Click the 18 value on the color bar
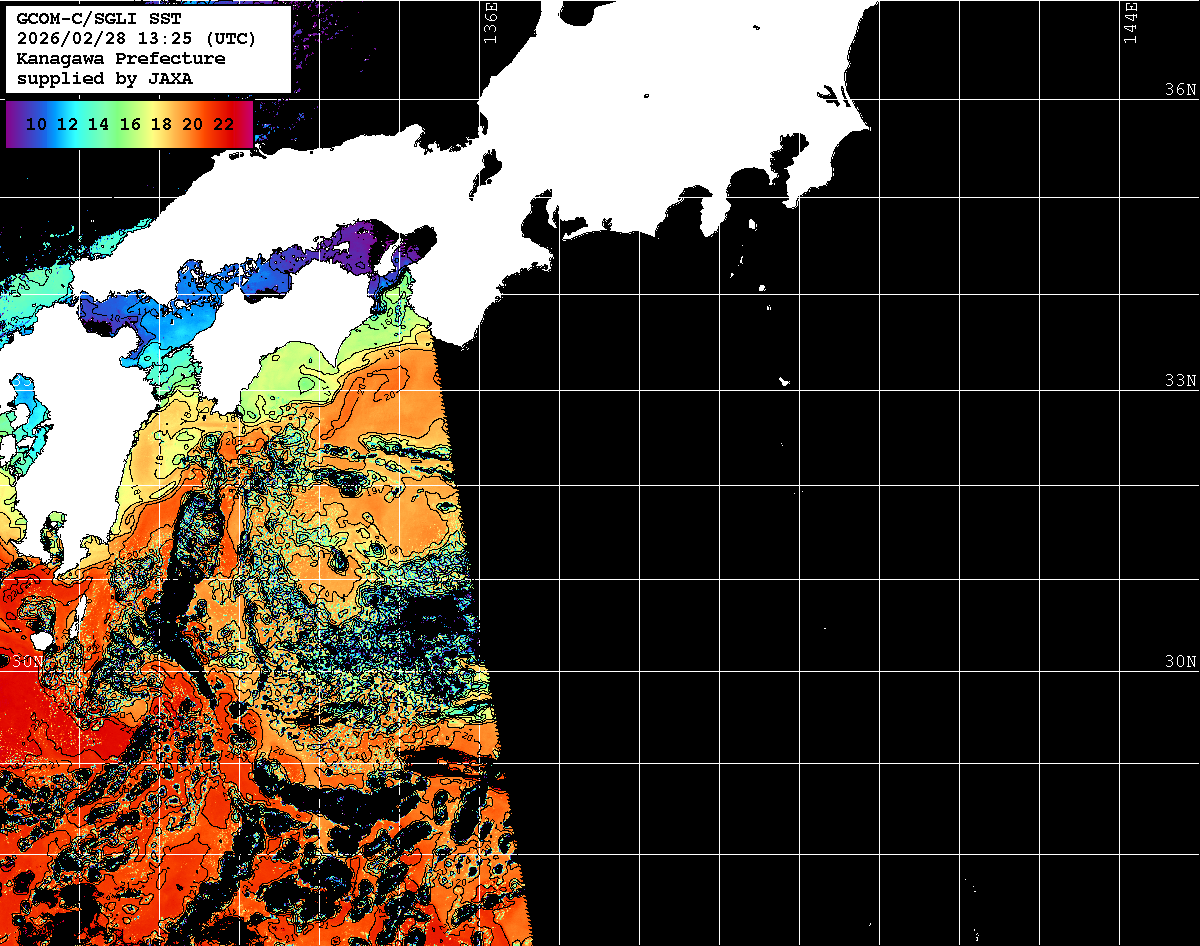Screen dimensions: 1200x946 coord(161,125)
